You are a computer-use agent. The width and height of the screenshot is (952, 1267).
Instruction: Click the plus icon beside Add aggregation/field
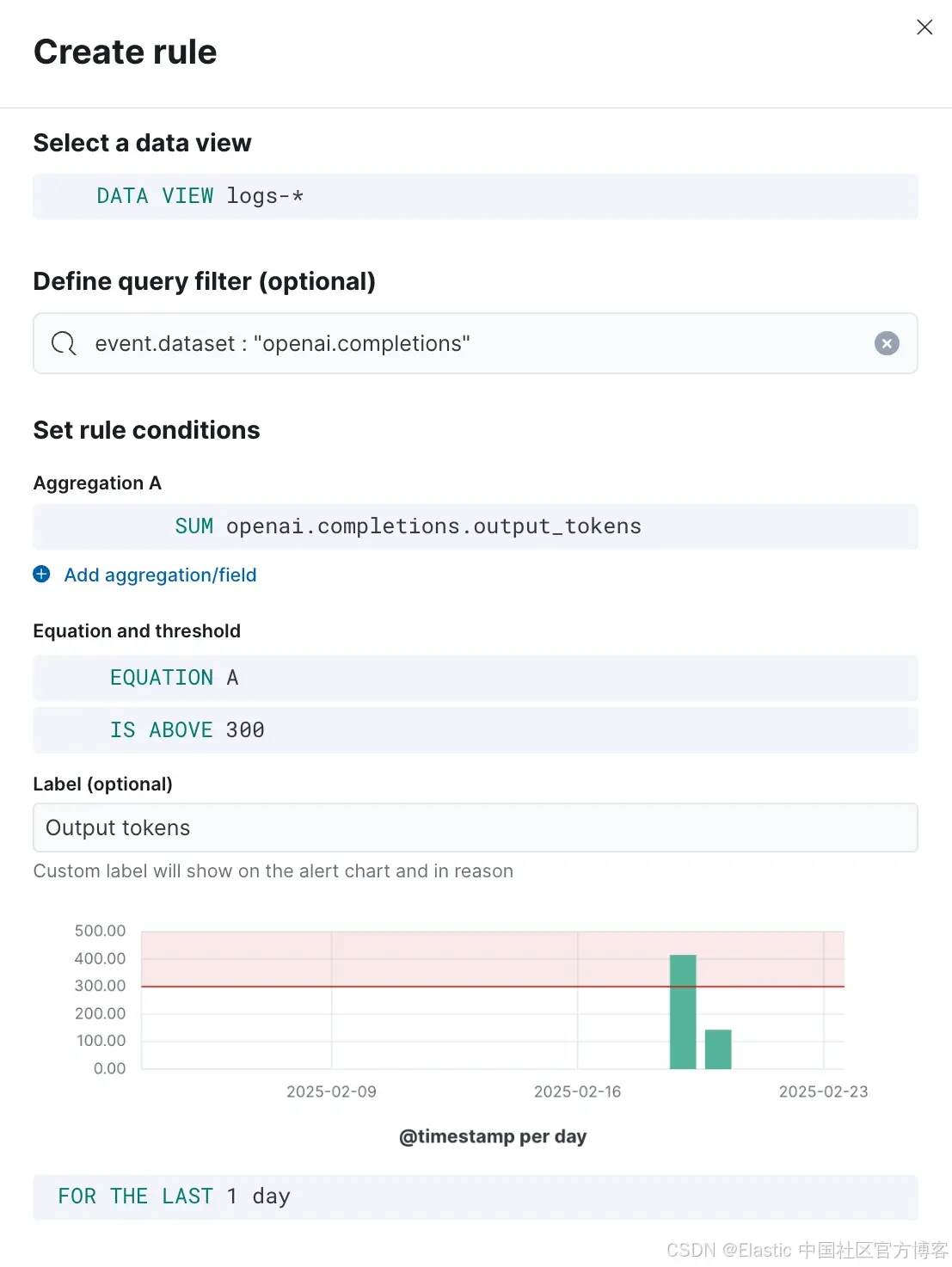(x=41, y=574)
